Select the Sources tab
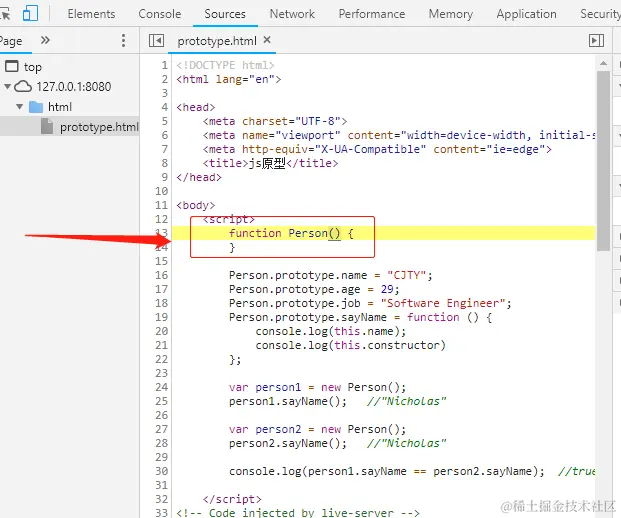This screenshot has height=518, width=621. pyautogui.click(x=225, y=14)
